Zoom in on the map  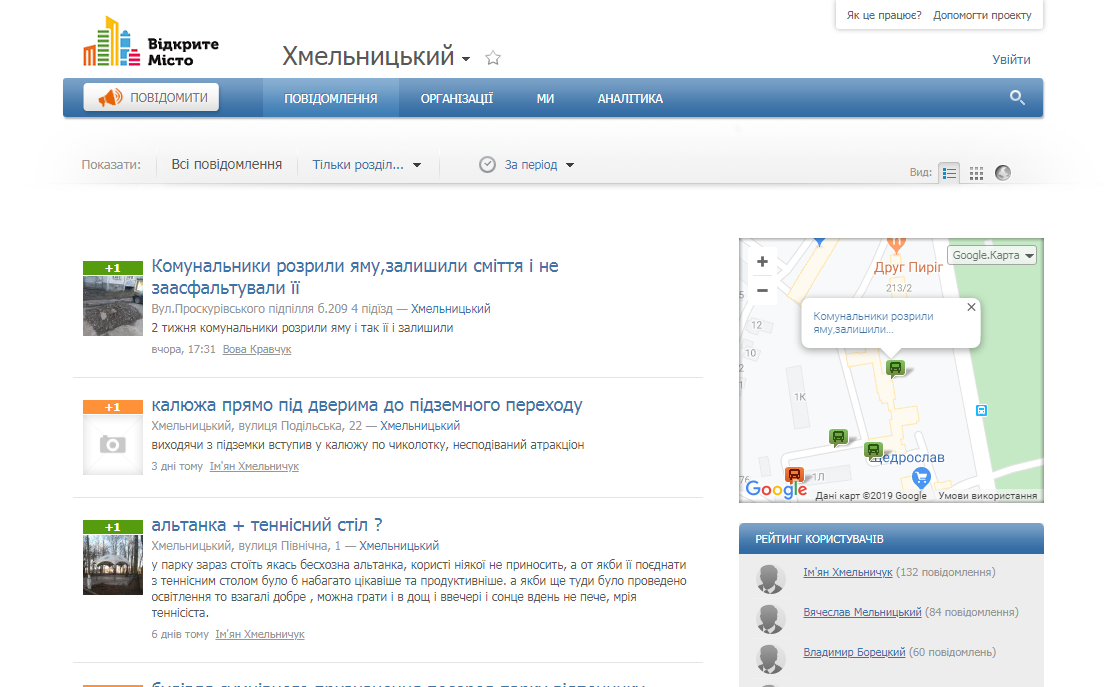pyautogui.click(x=762, y=262)
